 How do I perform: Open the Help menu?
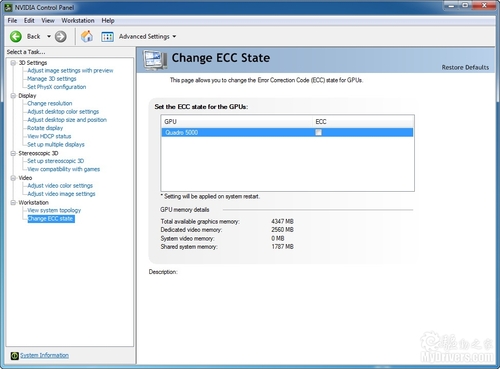click(108, 21)
